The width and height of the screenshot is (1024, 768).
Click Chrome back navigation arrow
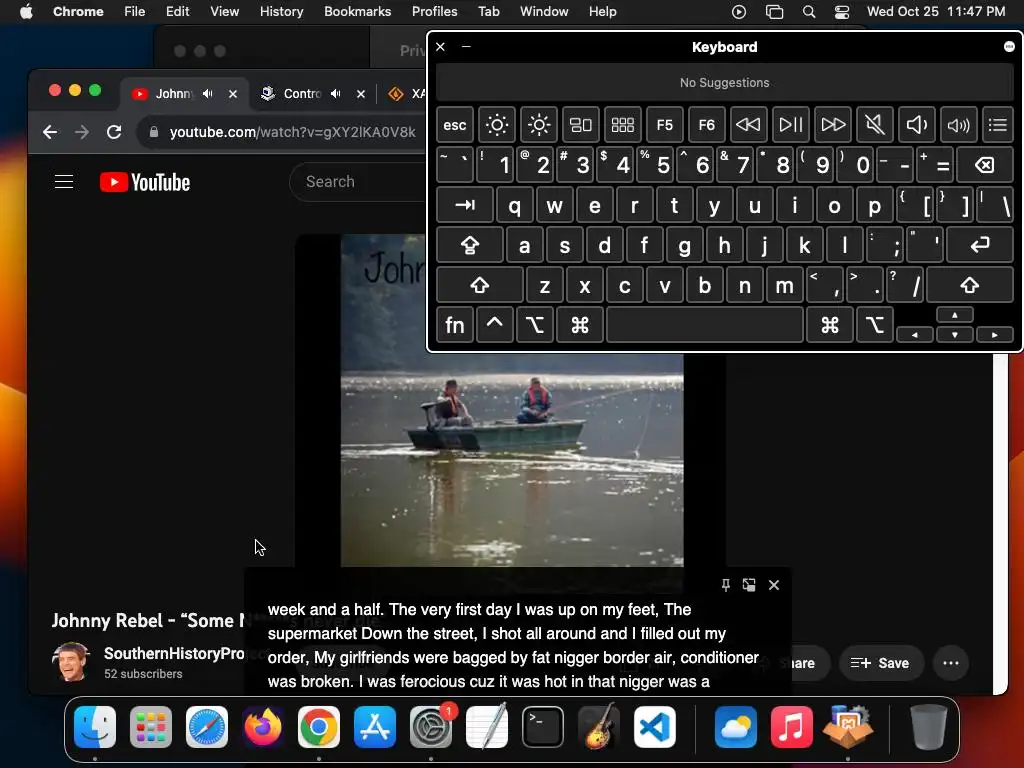50,132
